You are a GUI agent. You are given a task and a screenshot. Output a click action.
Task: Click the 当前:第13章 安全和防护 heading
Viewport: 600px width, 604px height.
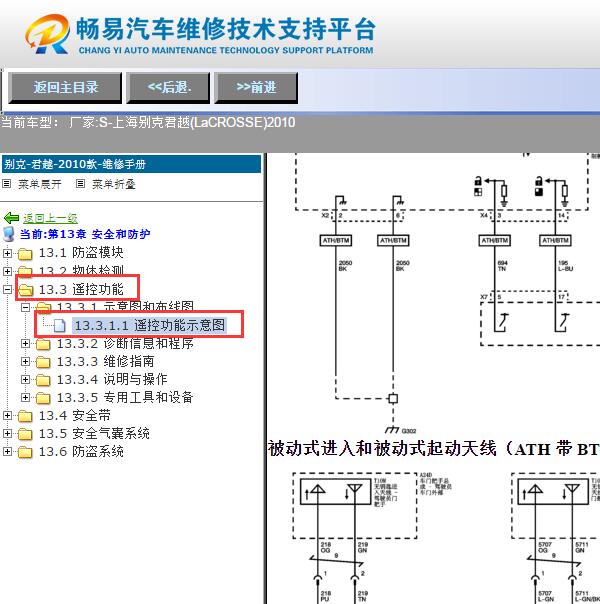pos(85,234)
